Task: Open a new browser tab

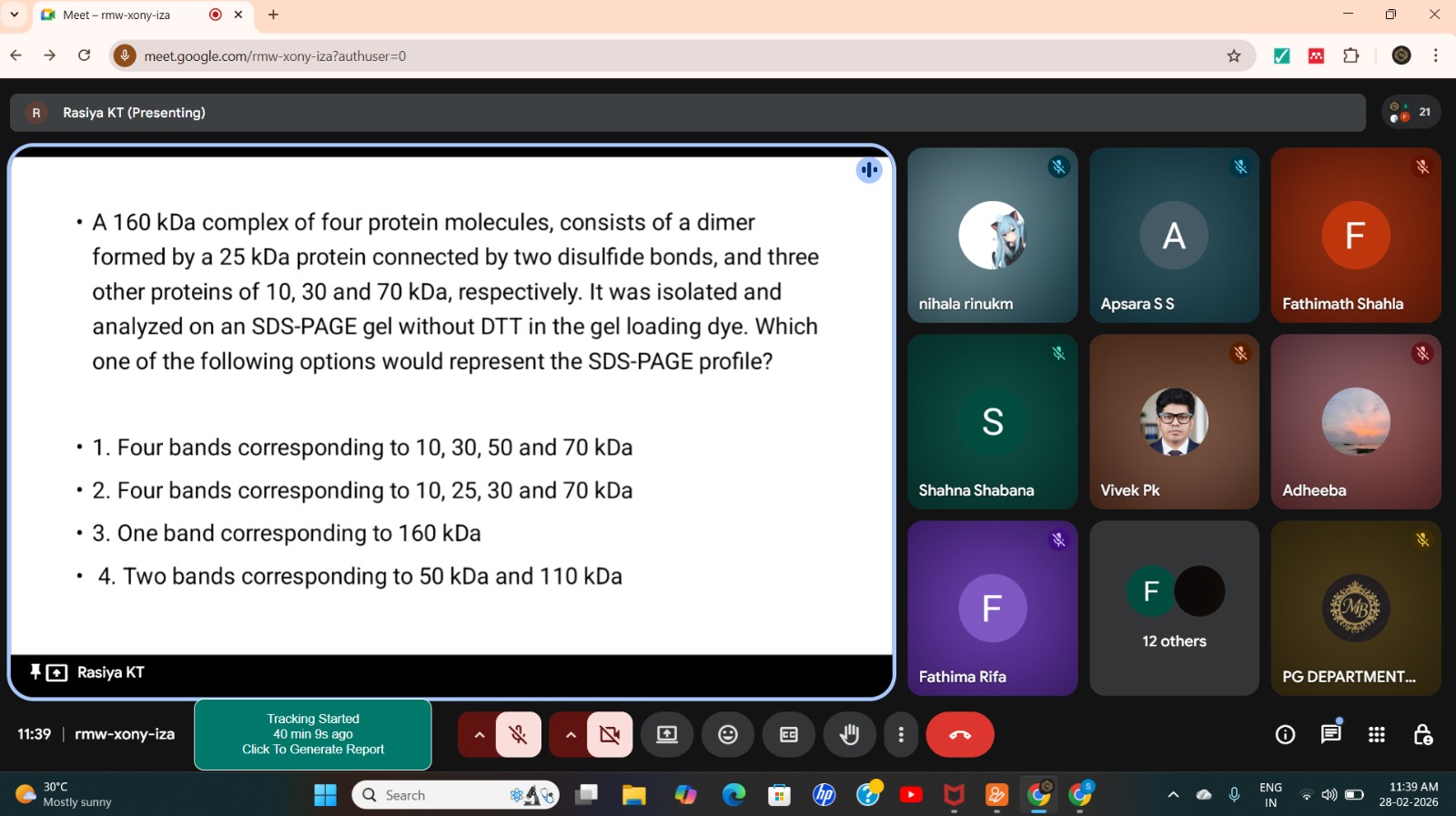Action: [273, 15]
